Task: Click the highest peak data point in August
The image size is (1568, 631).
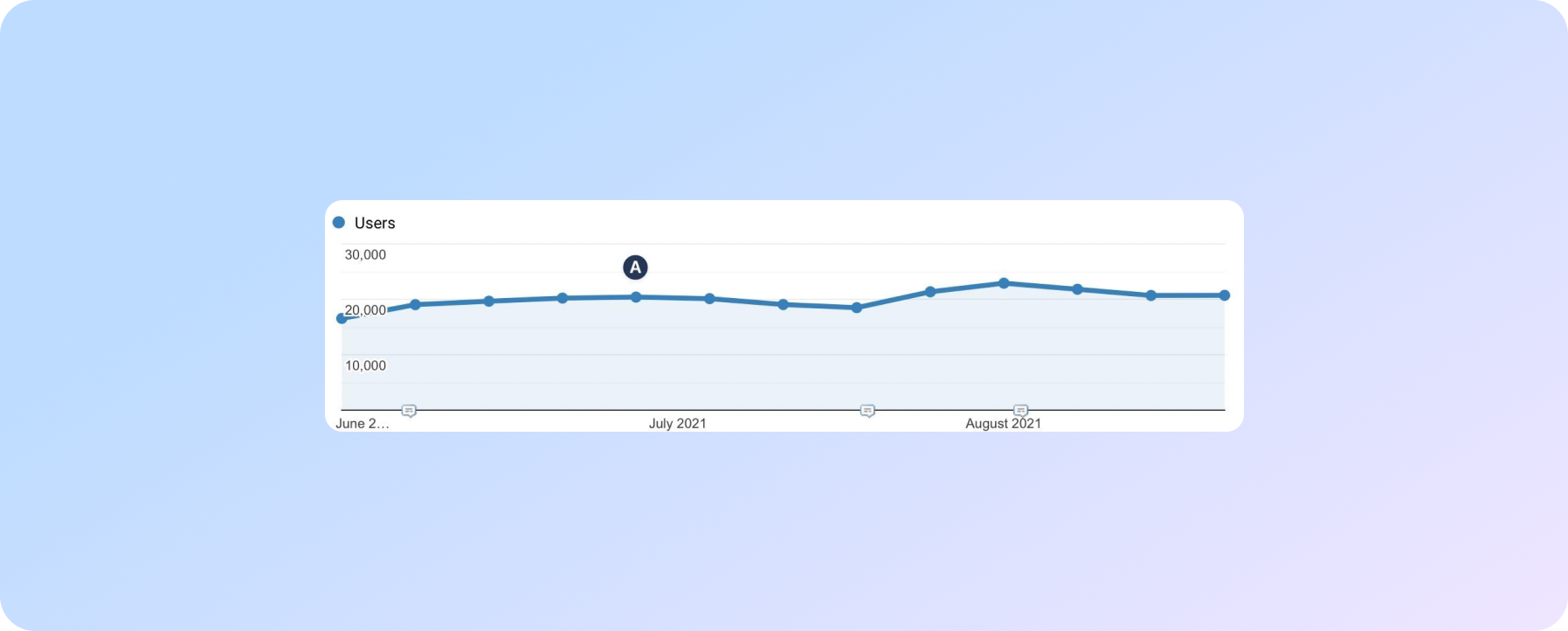Action: [x=1004, y=283]
